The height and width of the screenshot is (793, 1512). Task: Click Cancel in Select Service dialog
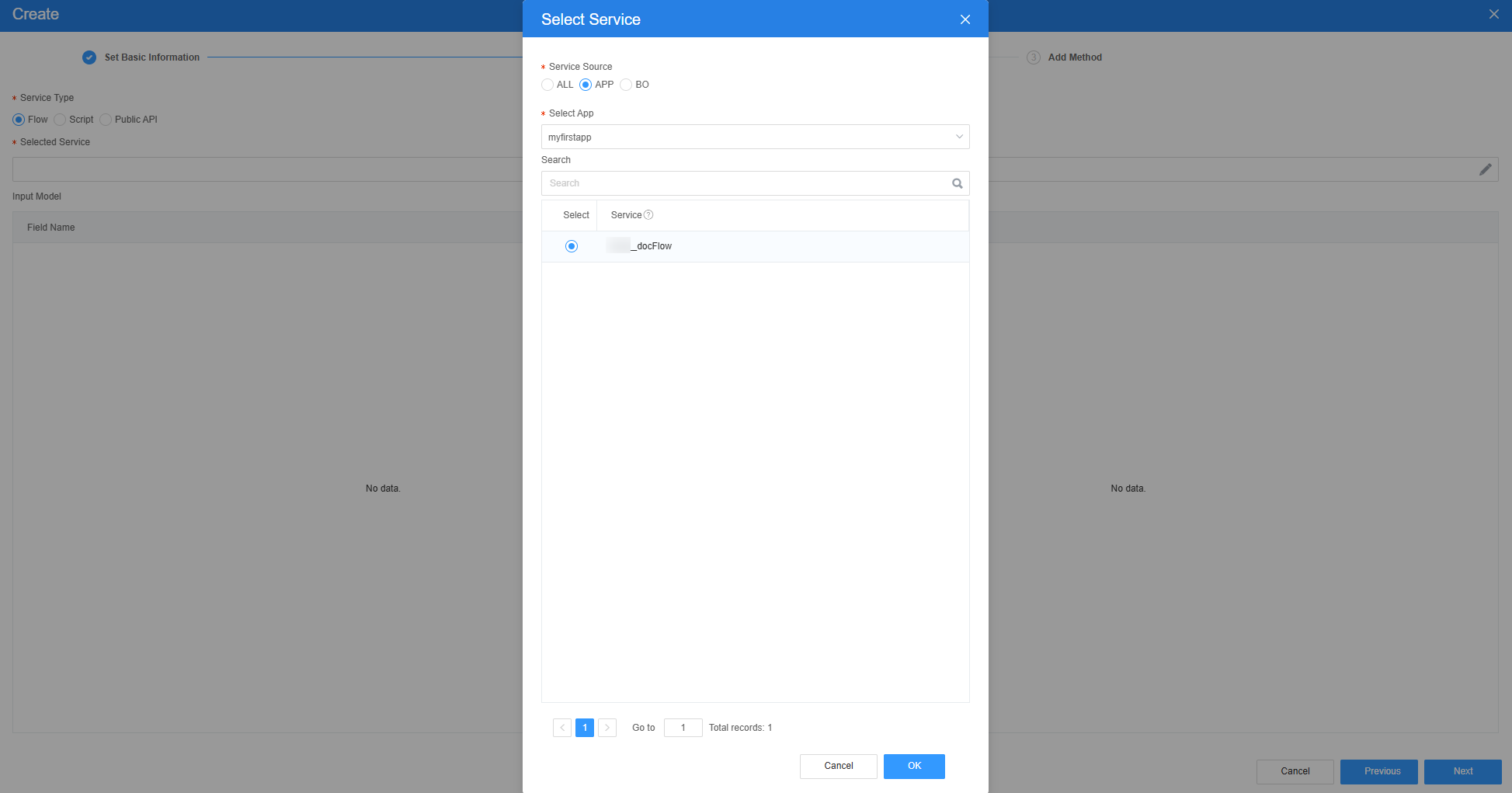(x=839, y=766)
